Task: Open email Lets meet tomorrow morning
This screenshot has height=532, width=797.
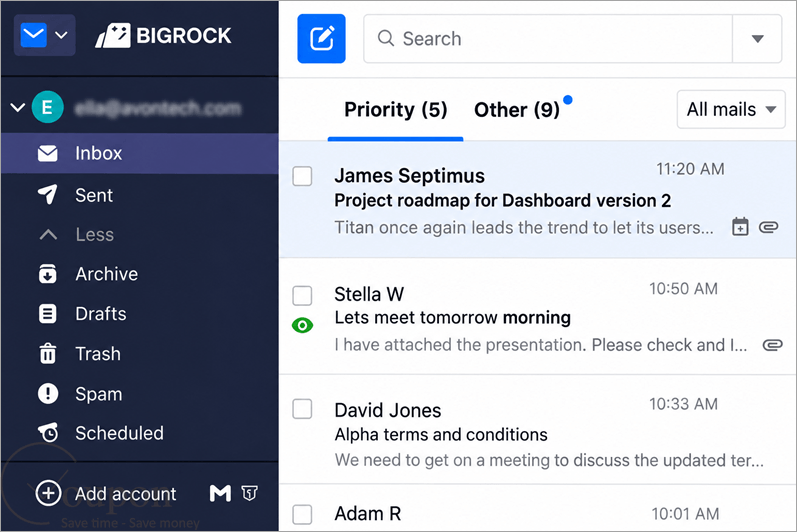Action: (452, 318)
